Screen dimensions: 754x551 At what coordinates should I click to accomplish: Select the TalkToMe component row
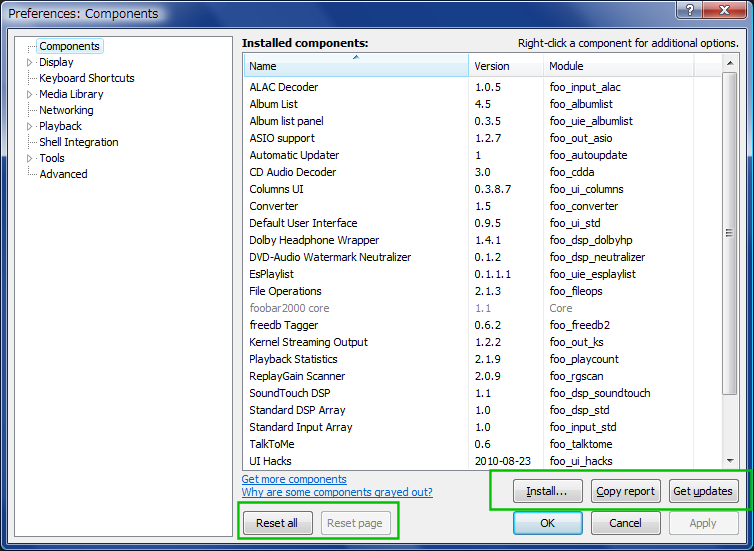point(483,444)
